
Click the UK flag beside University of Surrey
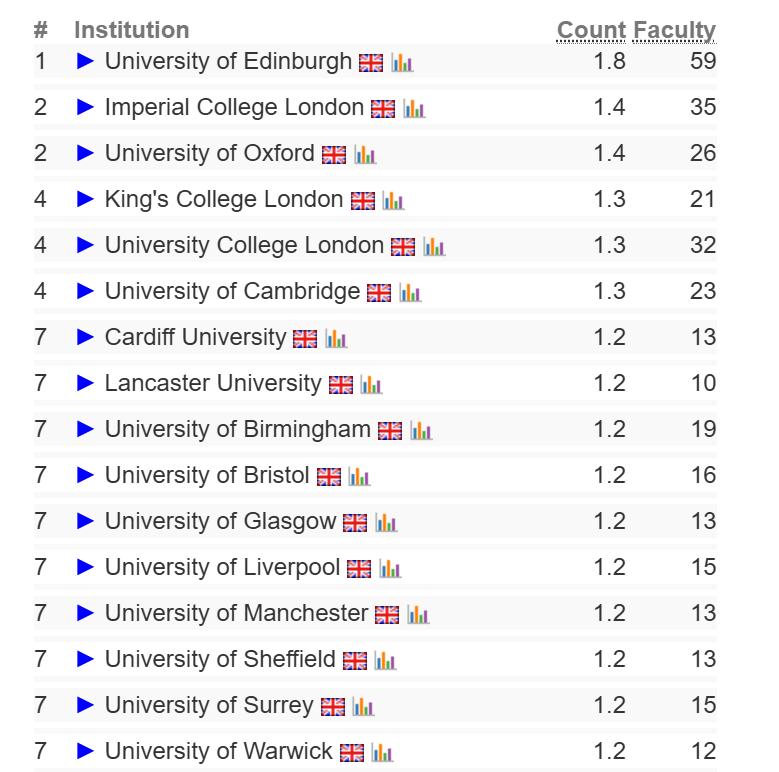(x=333, y=707)
